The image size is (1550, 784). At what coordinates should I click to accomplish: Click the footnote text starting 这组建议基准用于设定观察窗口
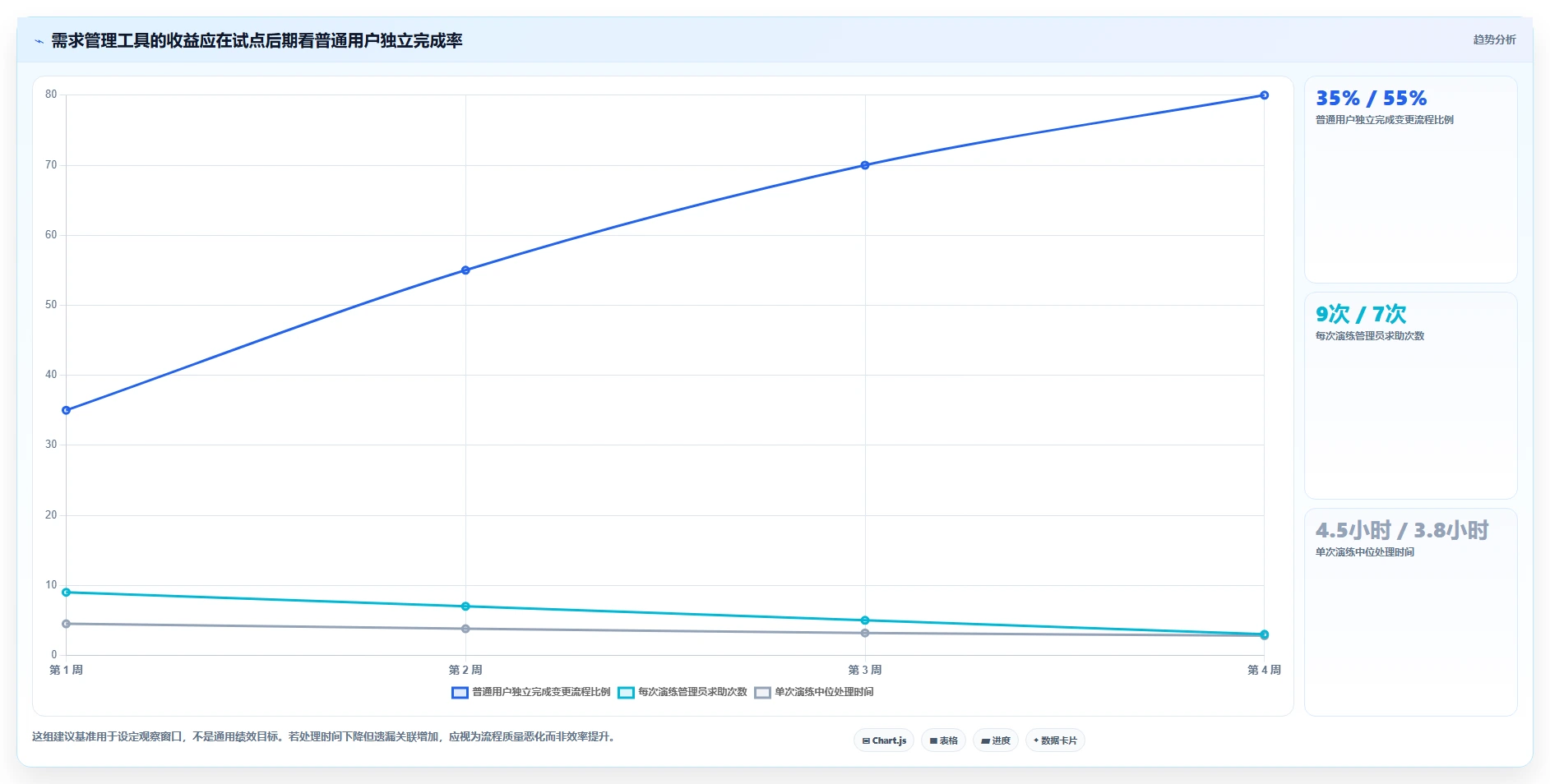coord(324,737)
